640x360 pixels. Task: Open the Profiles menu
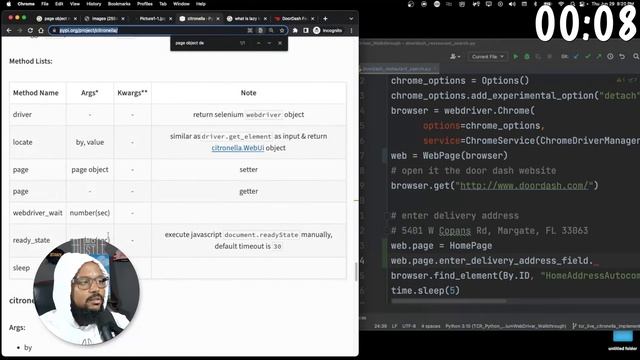click(x=144, y=4)
